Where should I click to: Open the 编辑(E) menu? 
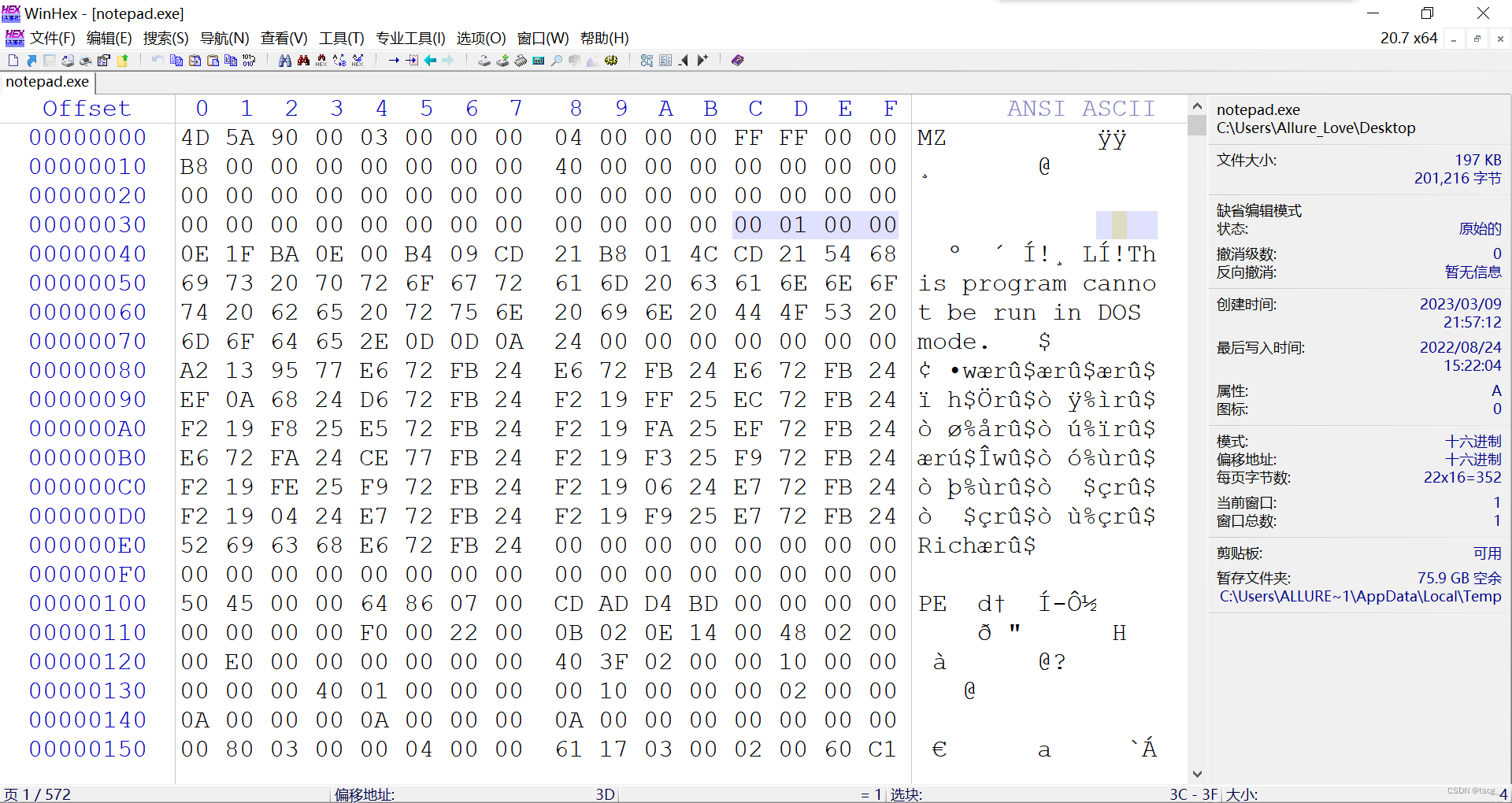click(x=109, y=38)
